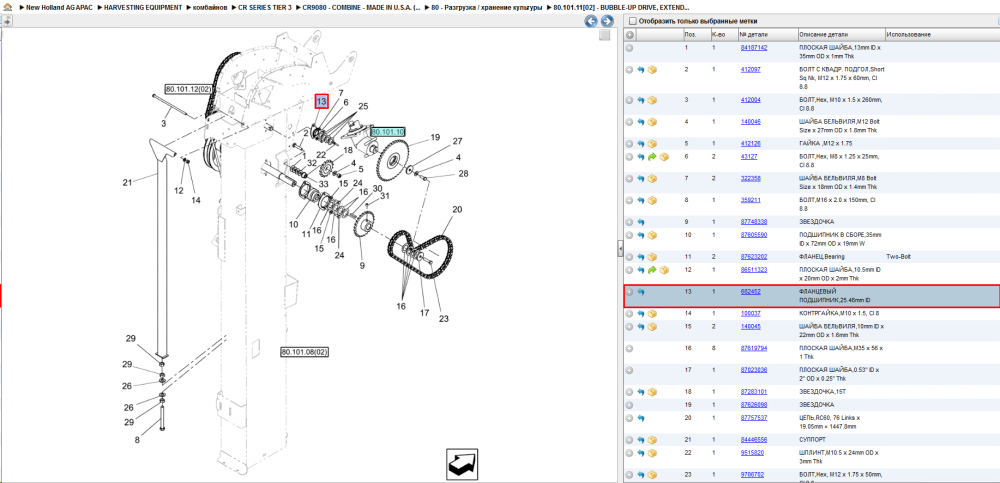Go to home via house icon

point(6,7)
